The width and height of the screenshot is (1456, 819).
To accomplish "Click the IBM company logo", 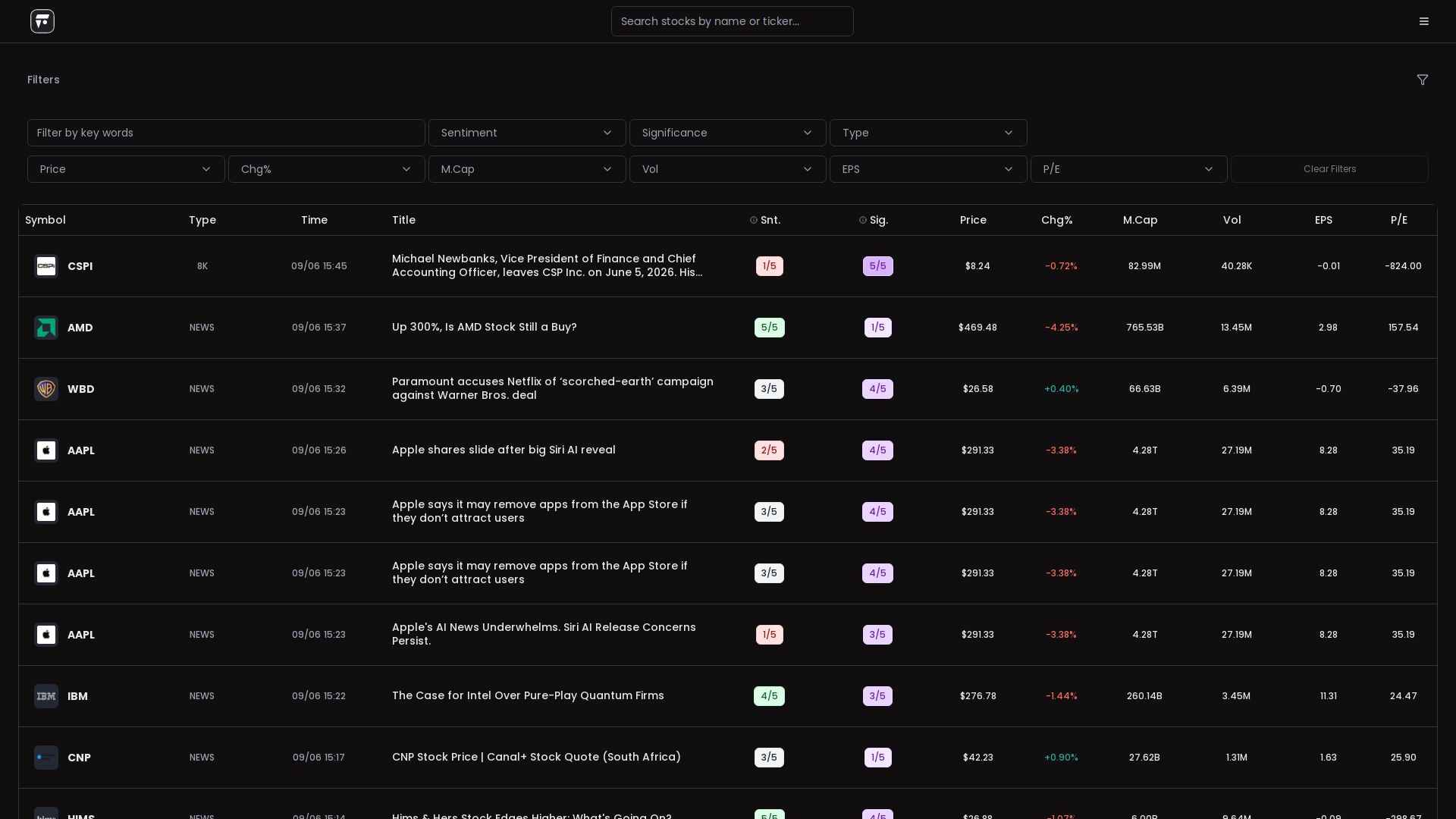I will (x=46, y=696).
